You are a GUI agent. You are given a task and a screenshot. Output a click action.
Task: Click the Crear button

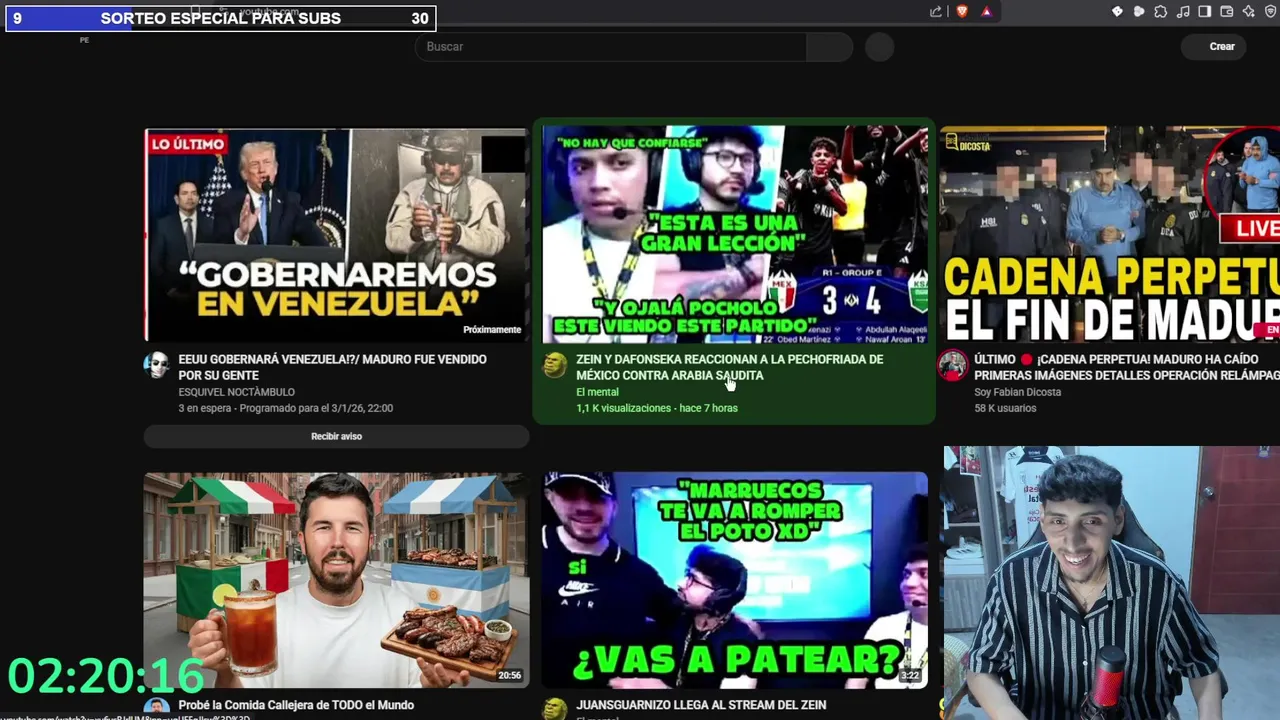coord(1213,46)
